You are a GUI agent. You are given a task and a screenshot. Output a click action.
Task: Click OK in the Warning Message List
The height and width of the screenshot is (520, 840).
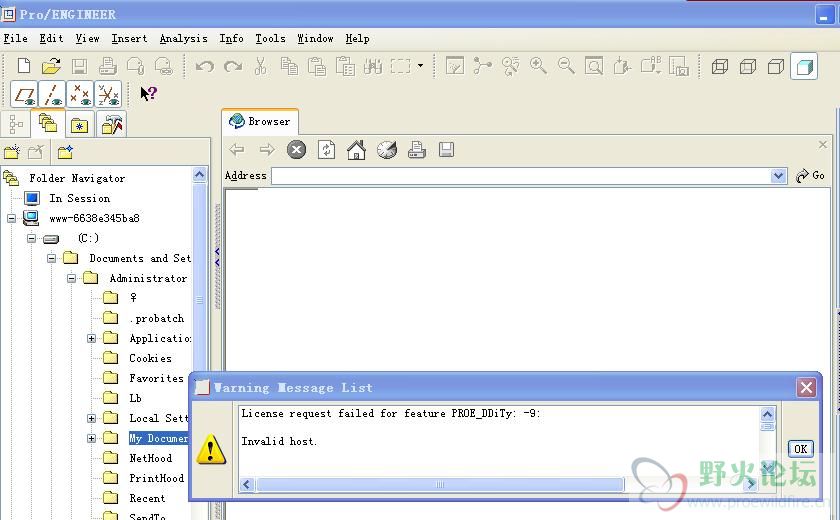pyautogui.click(x=800, y=449)
